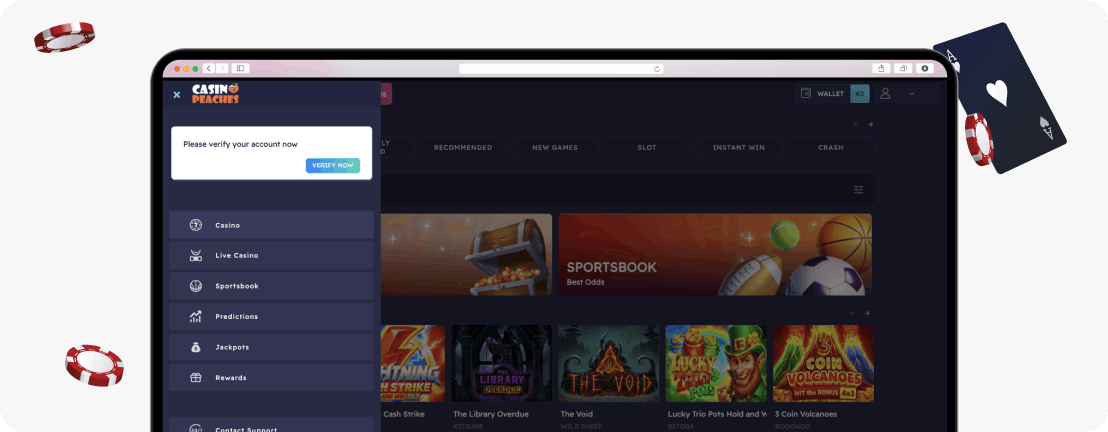Open the Lucky Trio Pots game thumbnail

coord(716,363)
